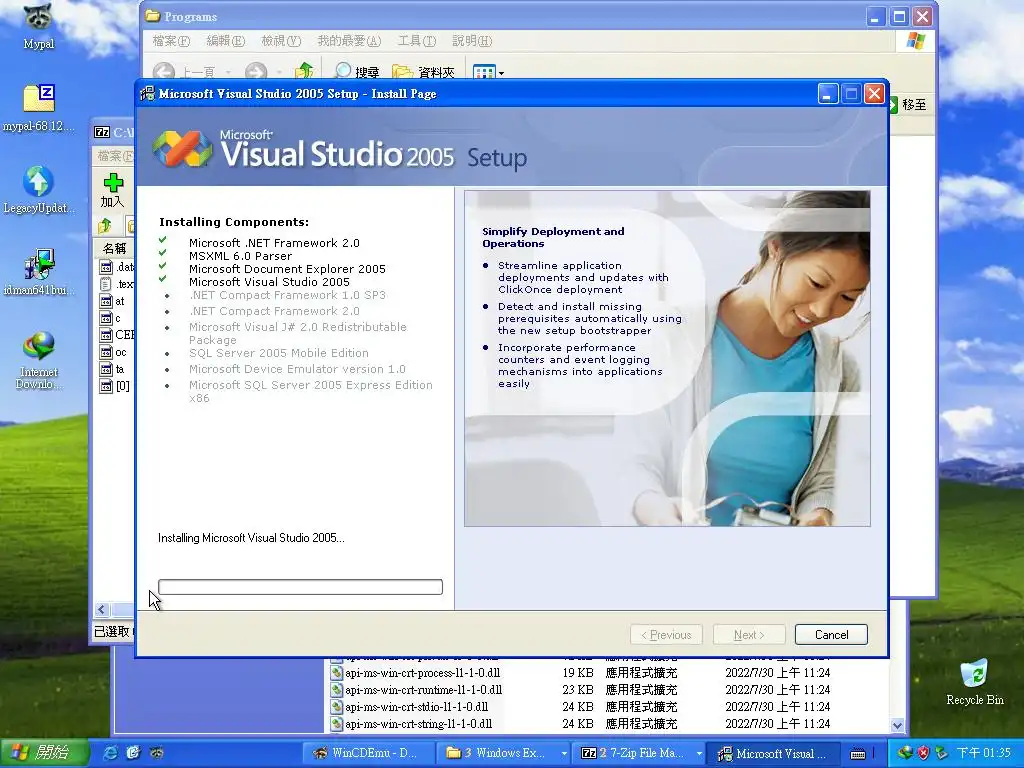Image resolution: width=1024 pixels, height=768 pixels.
Task: Click SQL Server 2005 Mobile Edition entry
Action: tap(279, 353)
